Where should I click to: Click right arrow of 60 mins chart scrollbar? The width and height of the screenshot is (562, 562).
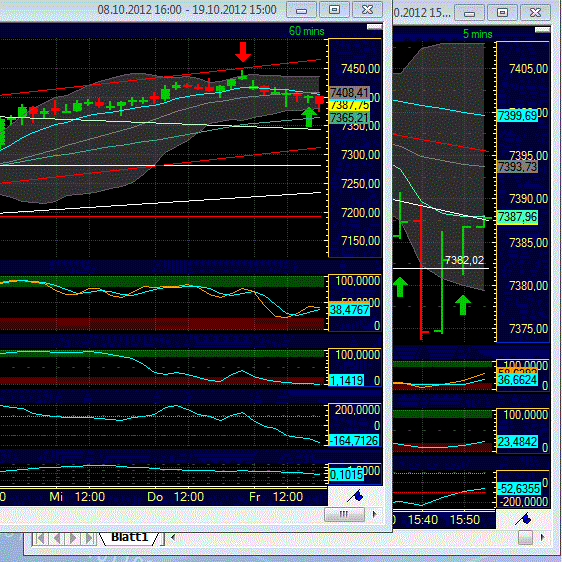375,514
